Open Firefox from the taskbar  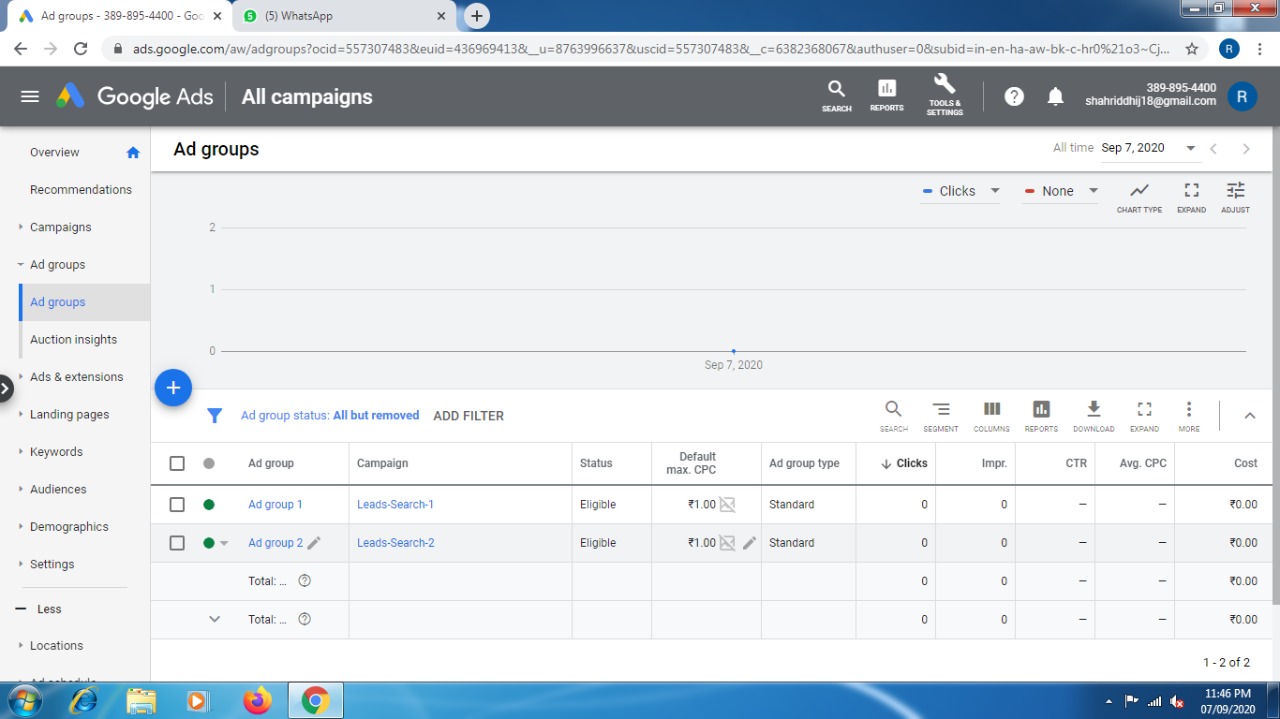coord(257,700)
